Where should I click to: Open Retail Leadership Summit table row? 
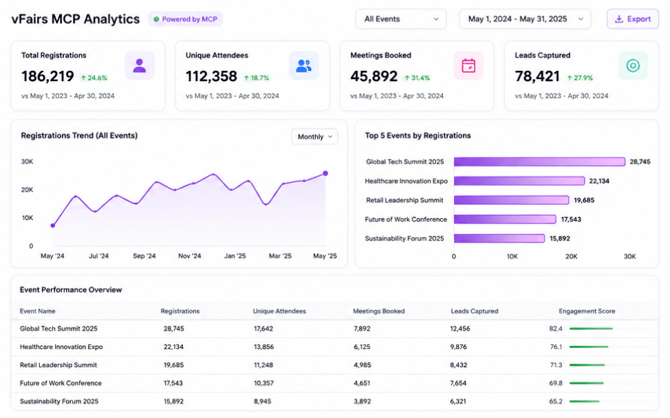(335, 365)
